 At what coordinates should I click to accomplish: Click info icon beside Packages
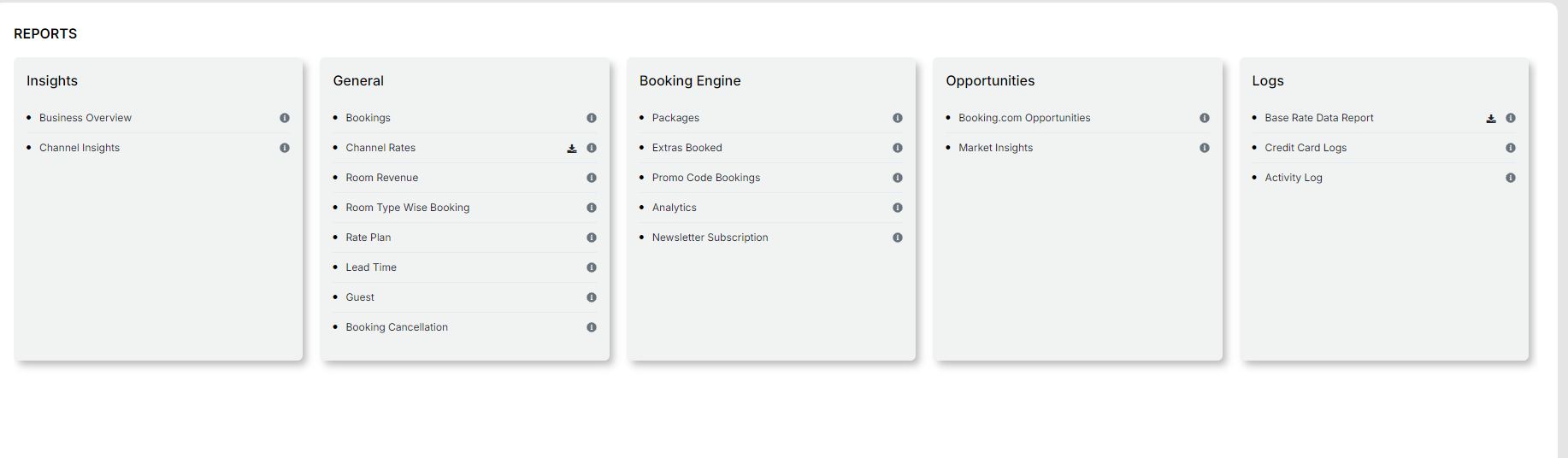click(x=898, y=118)
